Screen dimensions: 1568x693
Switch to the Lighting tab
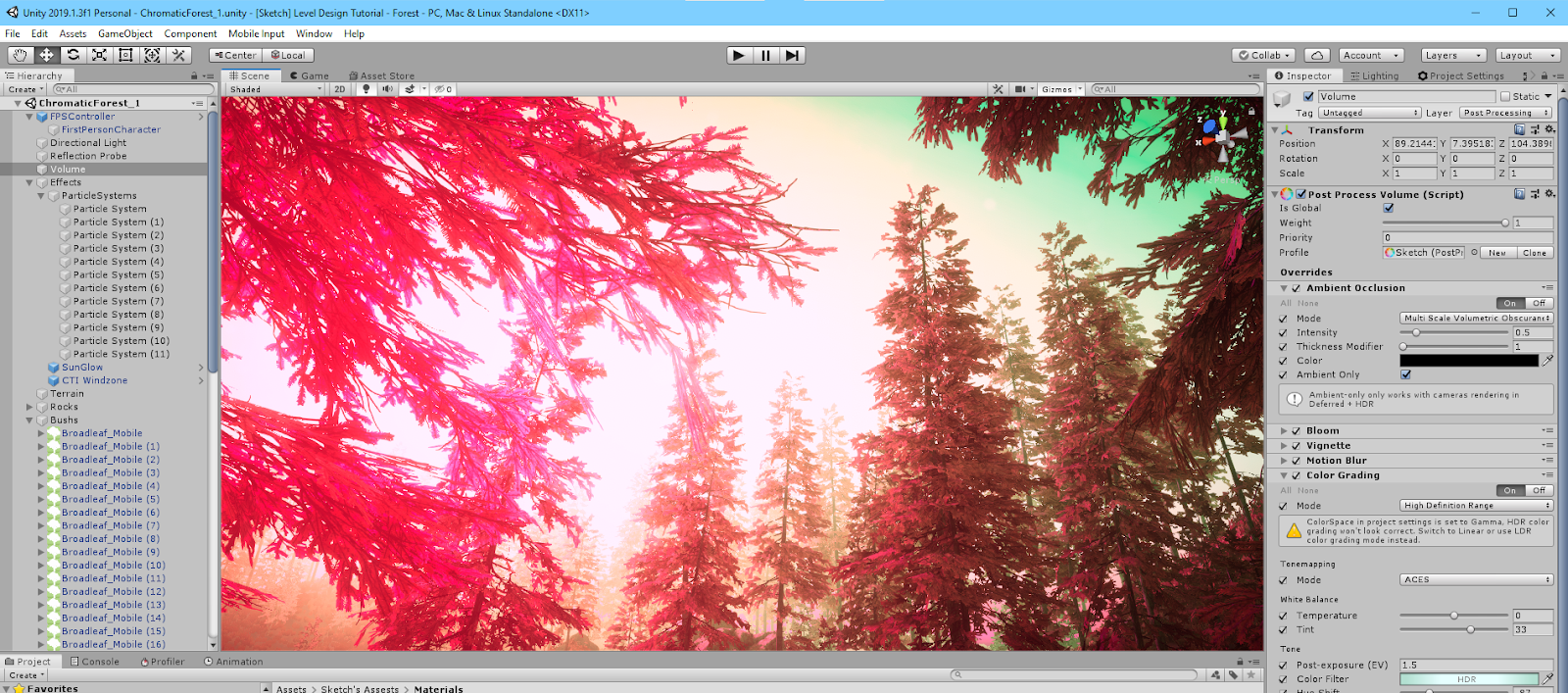point(1374,75)
